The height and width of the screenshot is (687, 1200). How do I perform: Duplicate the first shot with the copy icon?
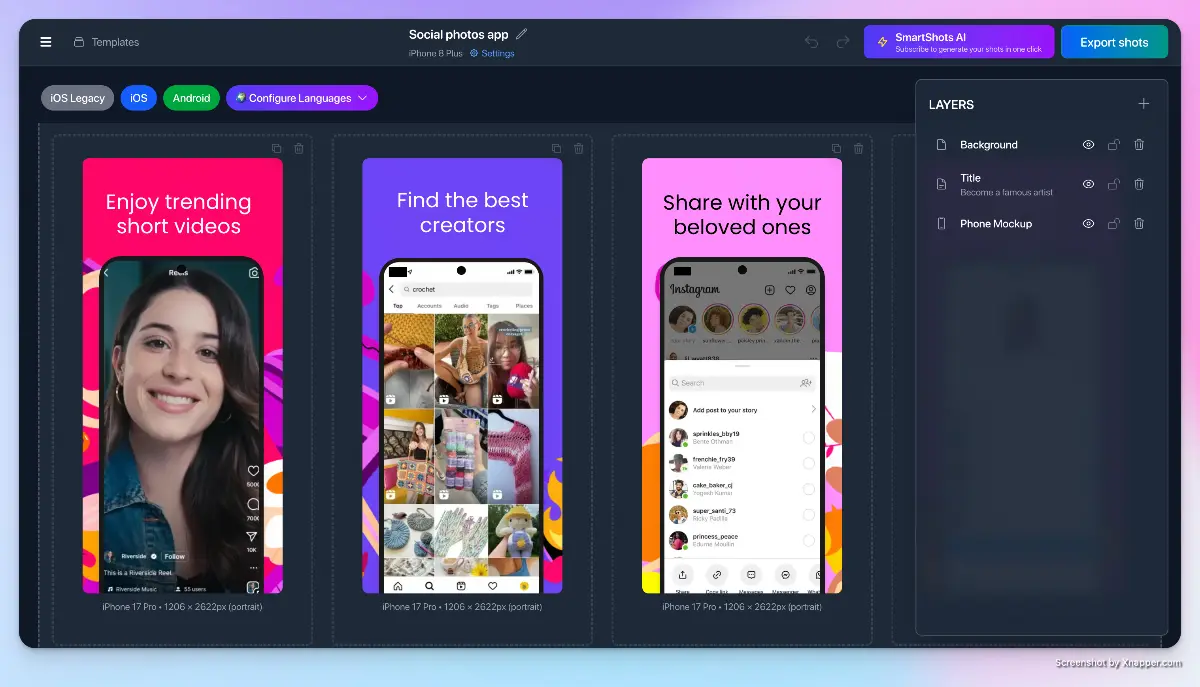[x=277, y=148]
